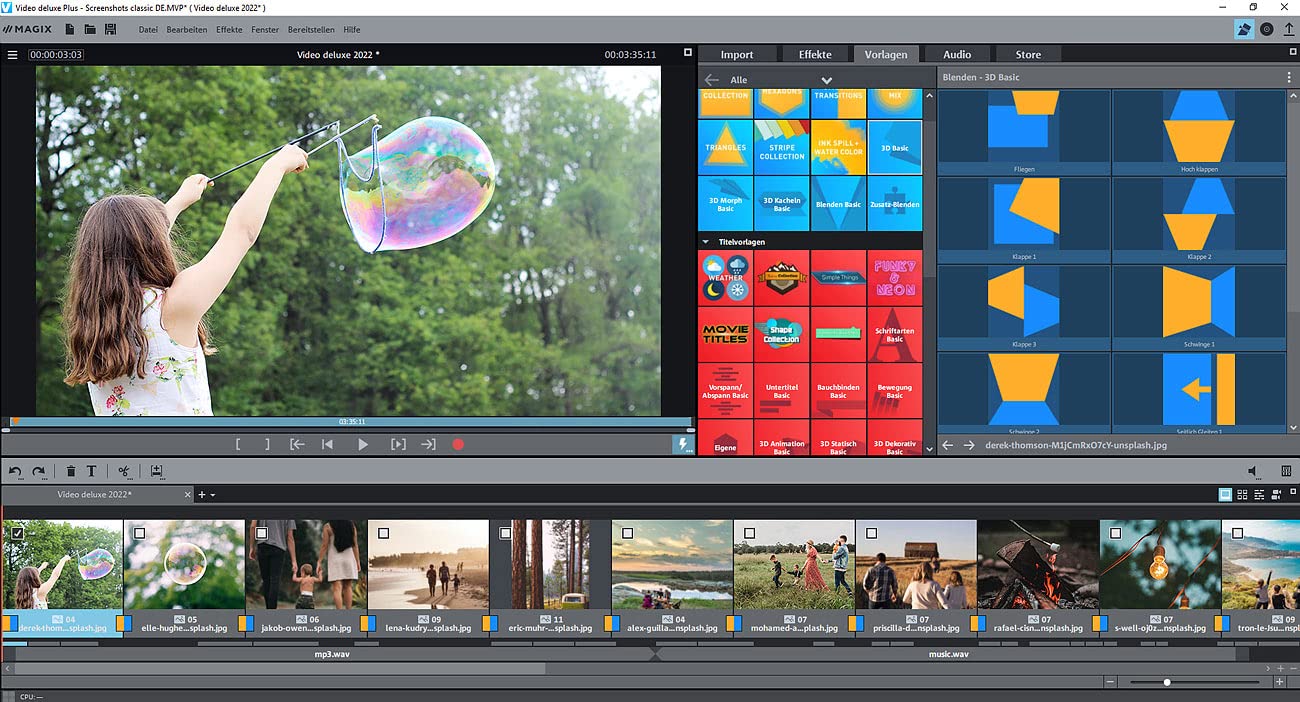Open the Untertitel Basic title templates
The width and height of the screenshot is (1300, 702).
[782, 391]
